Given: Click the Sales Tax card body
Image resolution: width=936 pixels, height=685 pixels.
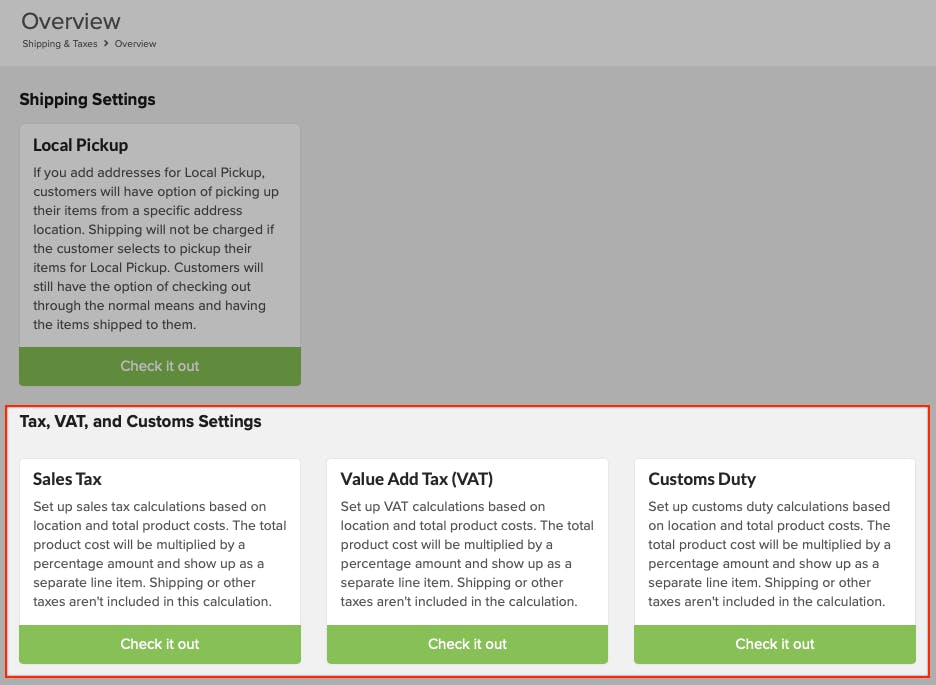Looking at the screenshot, I should point(159,542).
